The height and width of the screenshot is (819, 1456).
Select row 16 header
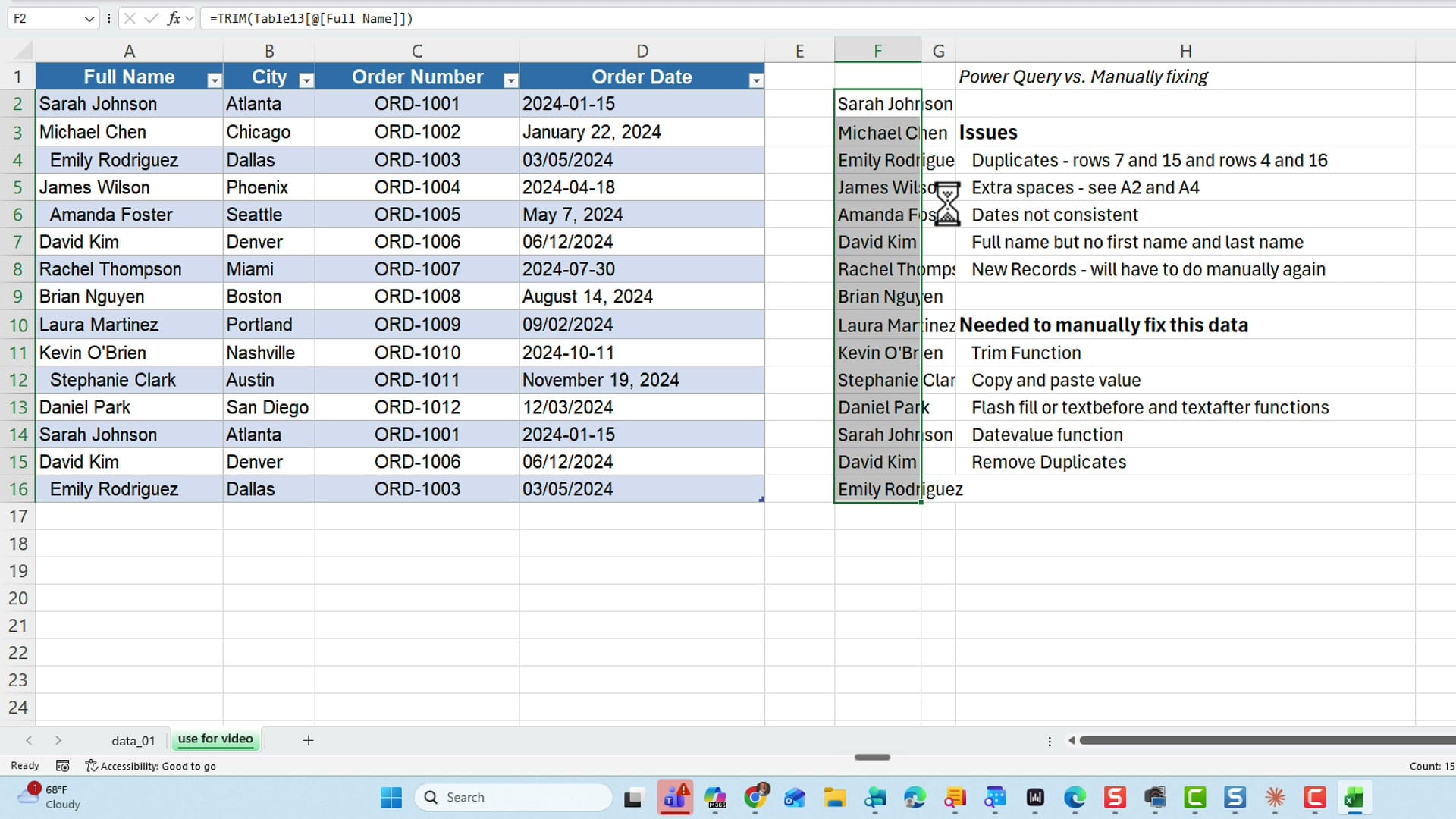[17, 489]
